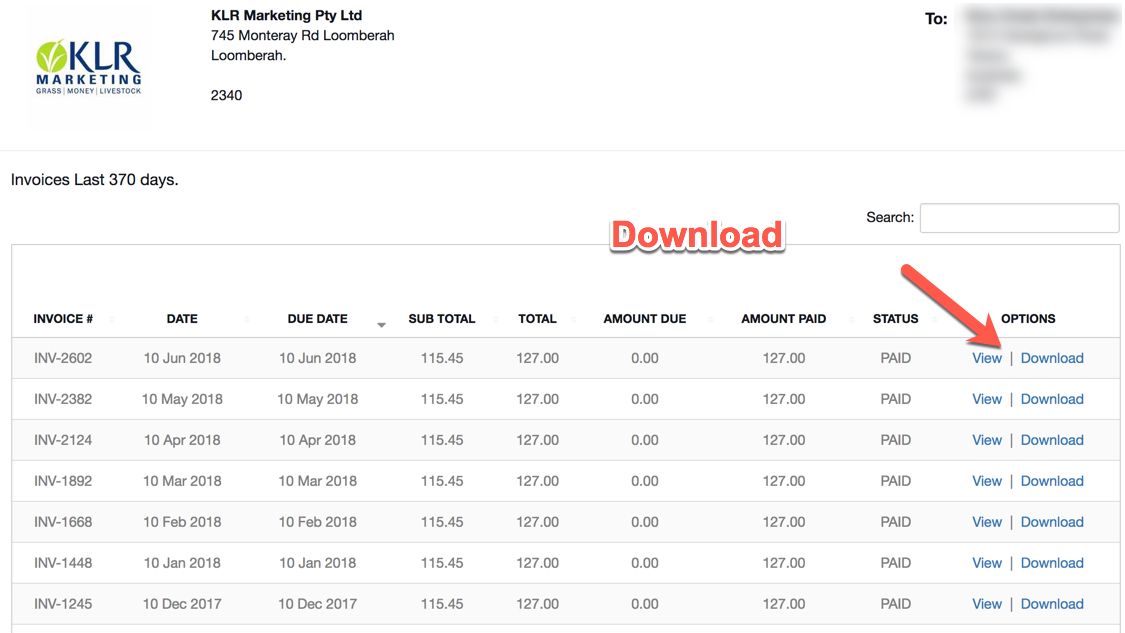
Task: View invoice INV-2382
Action: tap(986, 399)
